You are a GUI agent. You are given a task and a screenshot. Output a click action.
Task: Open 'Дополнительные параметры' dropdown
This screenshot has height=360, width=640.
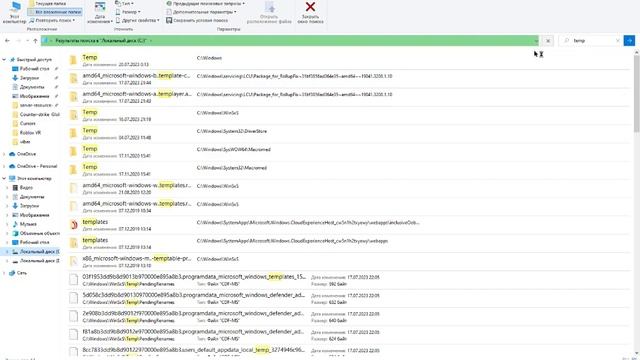[201, 12]
